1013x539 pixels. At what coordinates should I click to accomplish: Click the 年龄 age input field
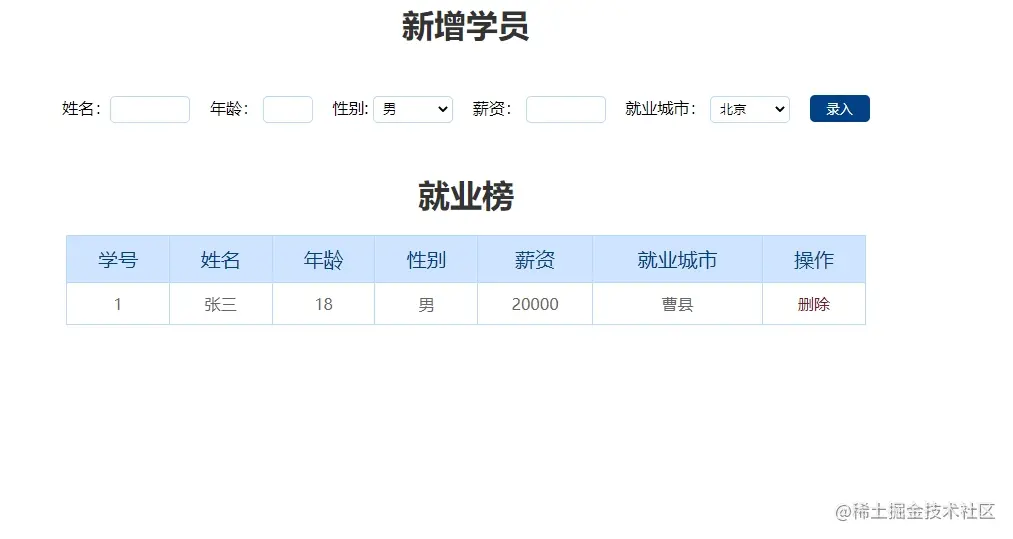point(288,109)
